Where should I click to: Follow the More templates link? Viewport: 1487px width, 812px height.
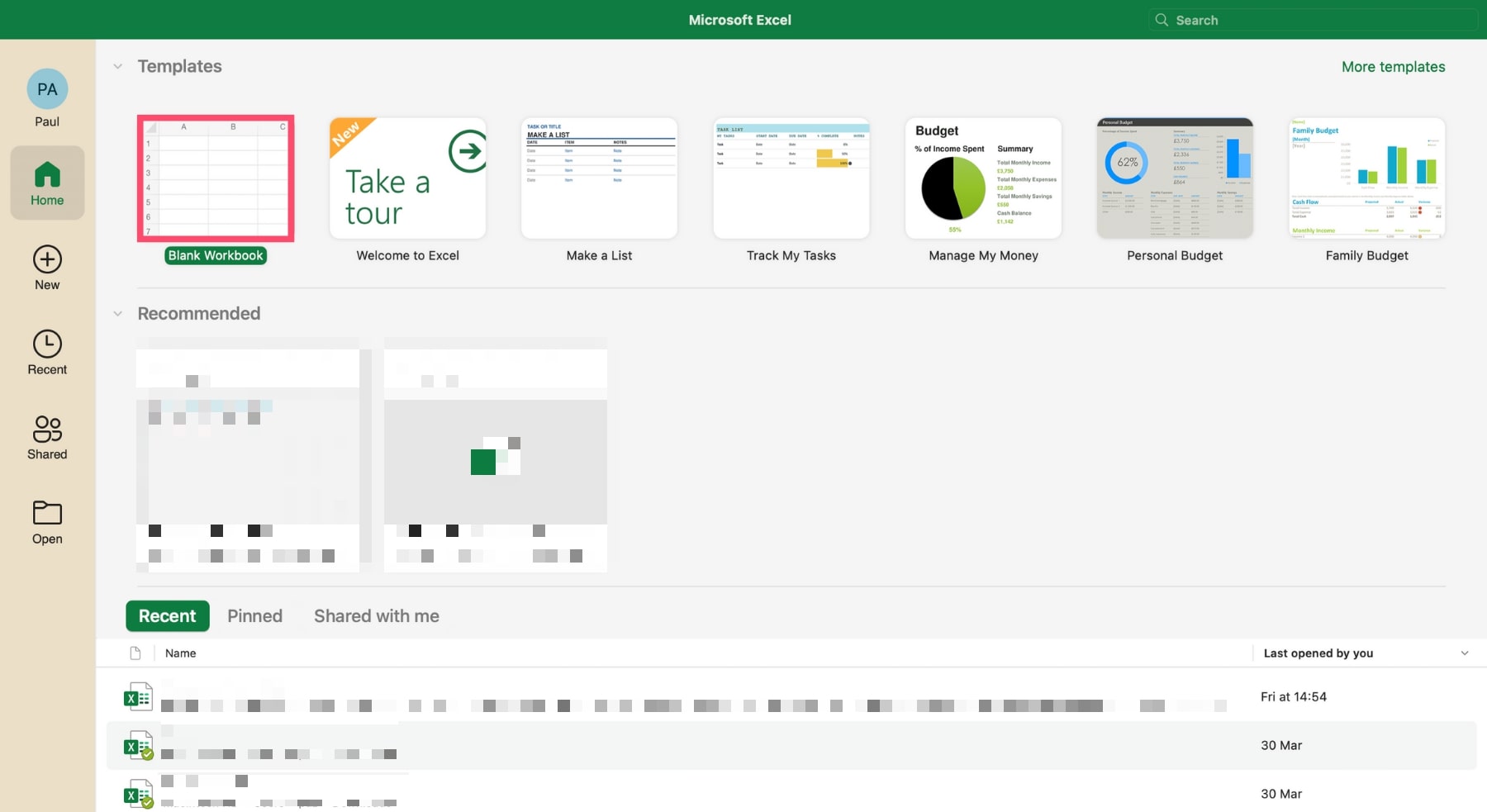pos(1393,67)
